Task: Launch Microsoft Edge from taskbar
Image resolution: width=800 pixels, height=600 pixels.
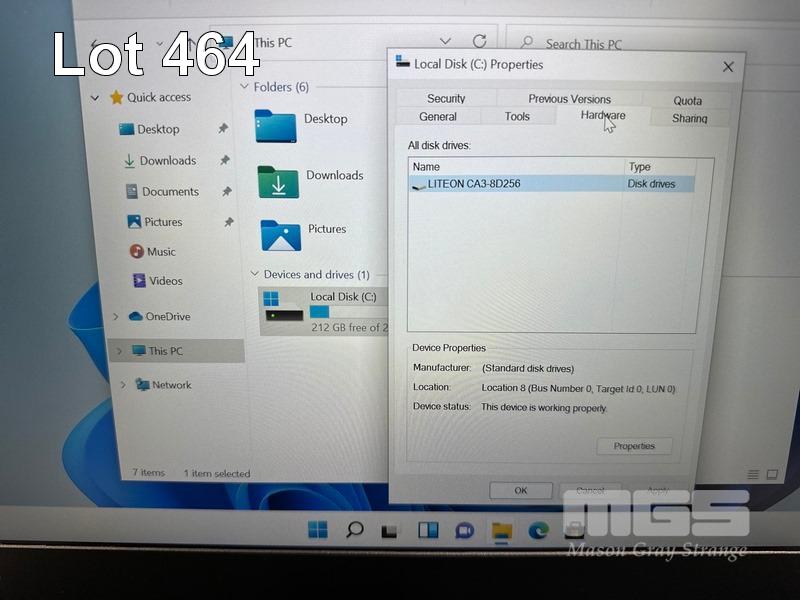Action: click(538, 530)
